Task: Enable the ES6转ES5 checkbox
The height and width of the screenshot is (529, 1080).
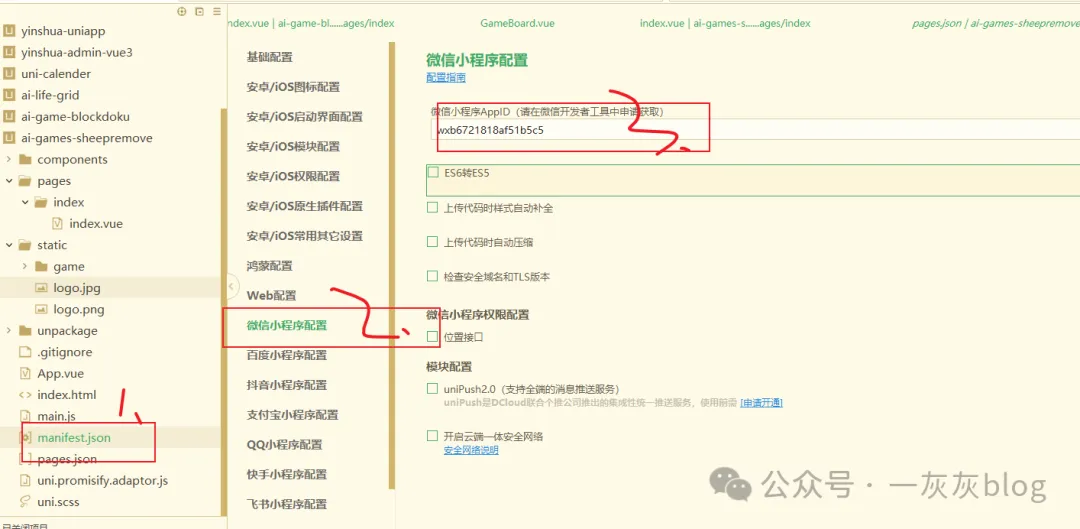Action: [433, 172]
